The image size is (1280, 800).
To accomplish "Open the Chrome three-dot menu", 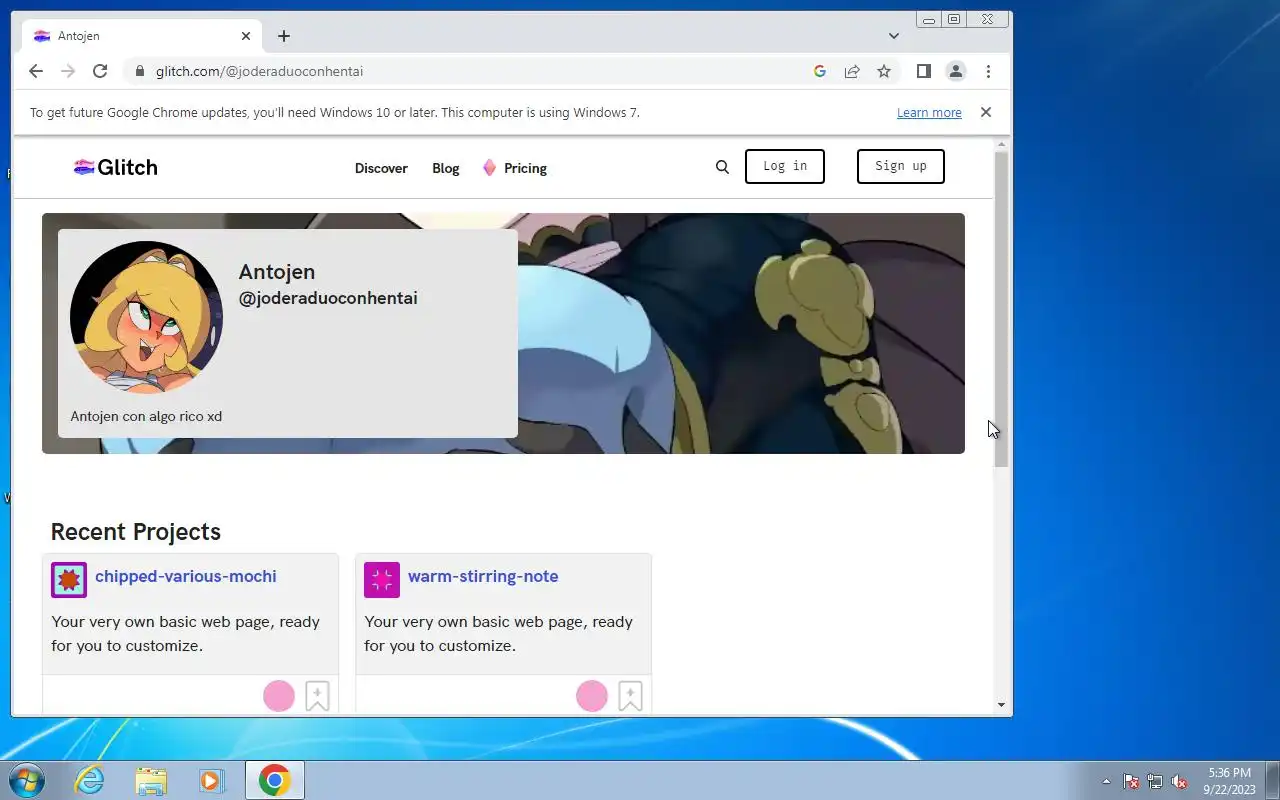I will [x=988, y=71].
